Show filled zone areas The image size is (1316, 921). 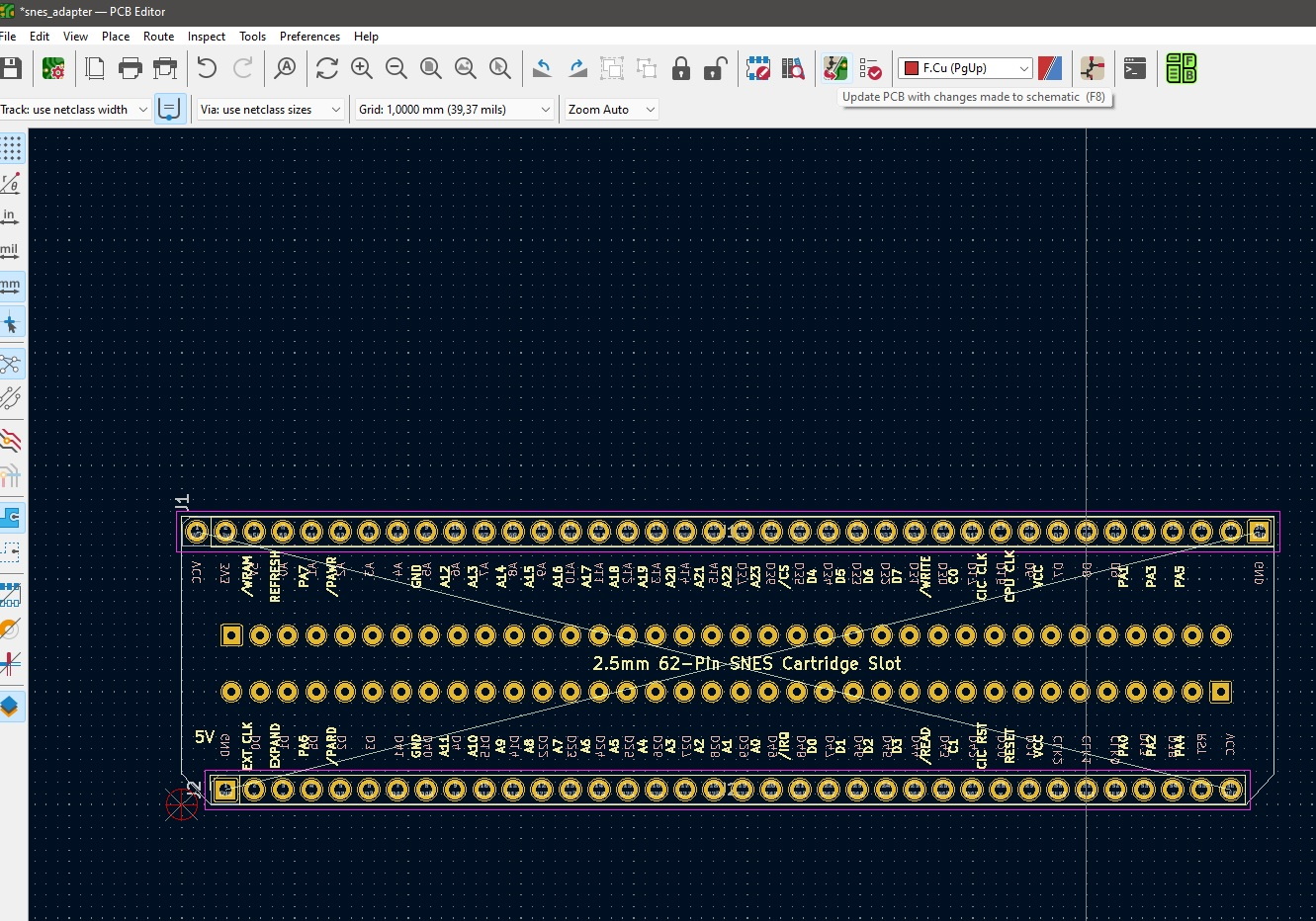[11, 517]
